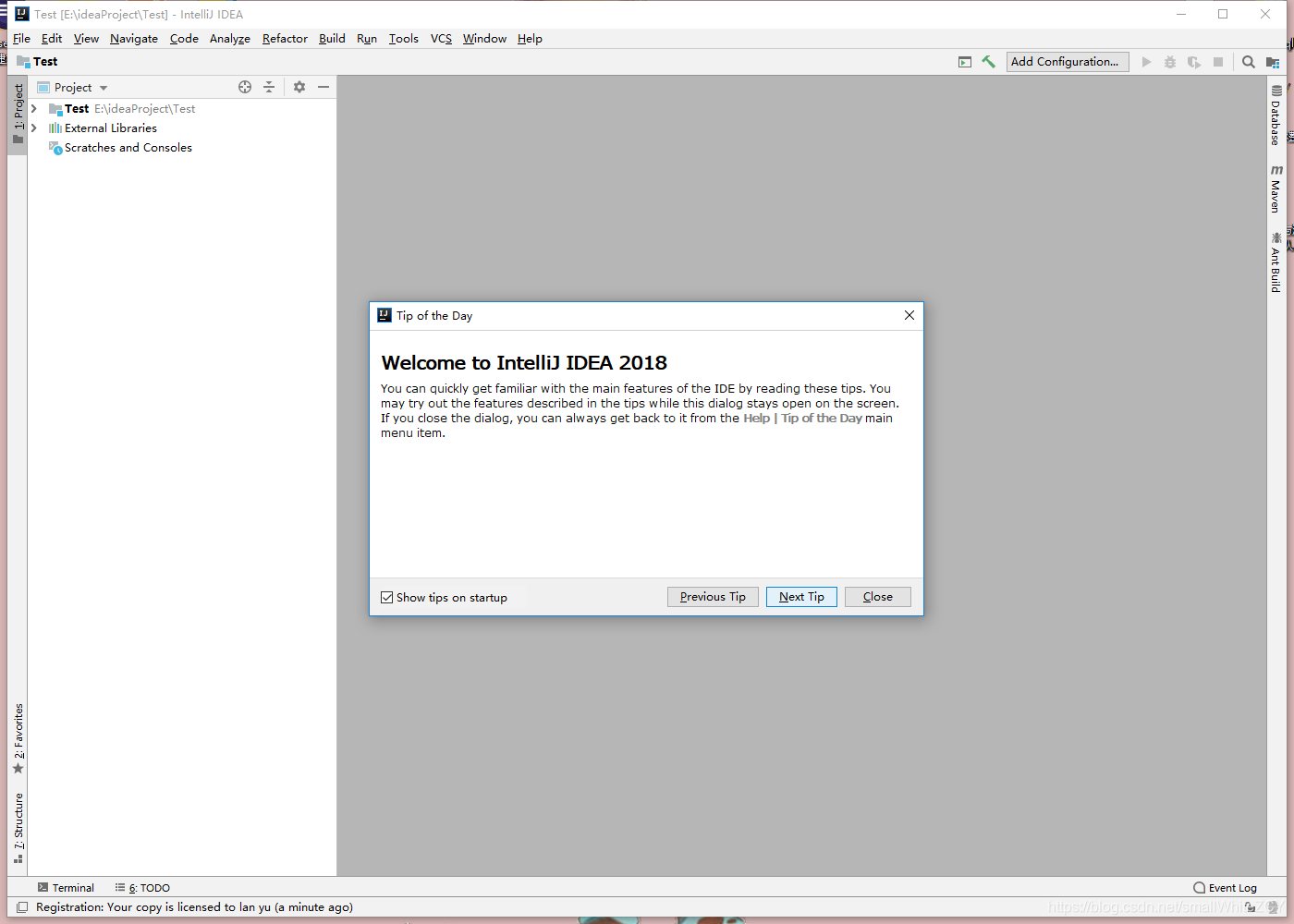Click the Debug bug icon in toolbar
The width and height of the screenshot is (1294, 924).
point(1170,62)
